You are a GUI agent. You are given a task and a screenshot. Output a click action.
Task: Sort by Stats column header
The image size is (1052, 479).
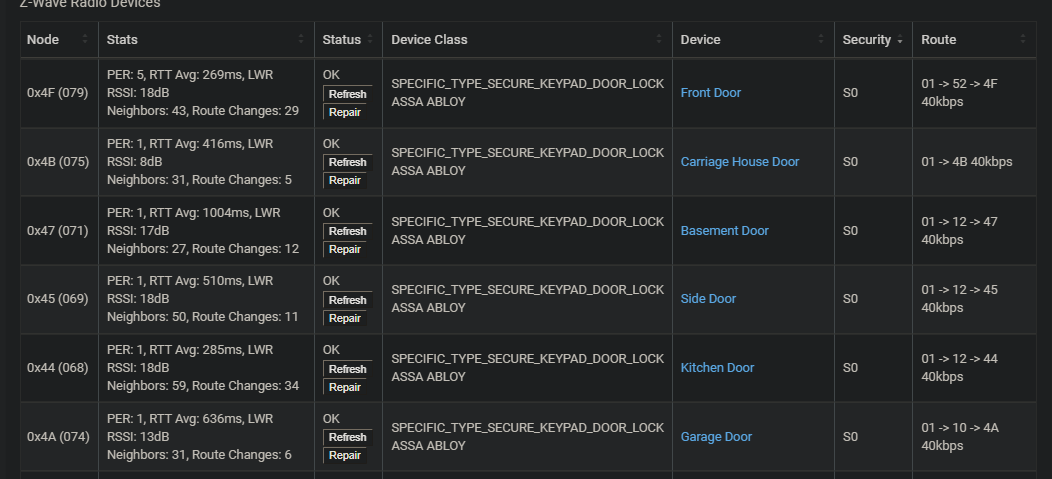pyautogui.click(x=122, y=40)
